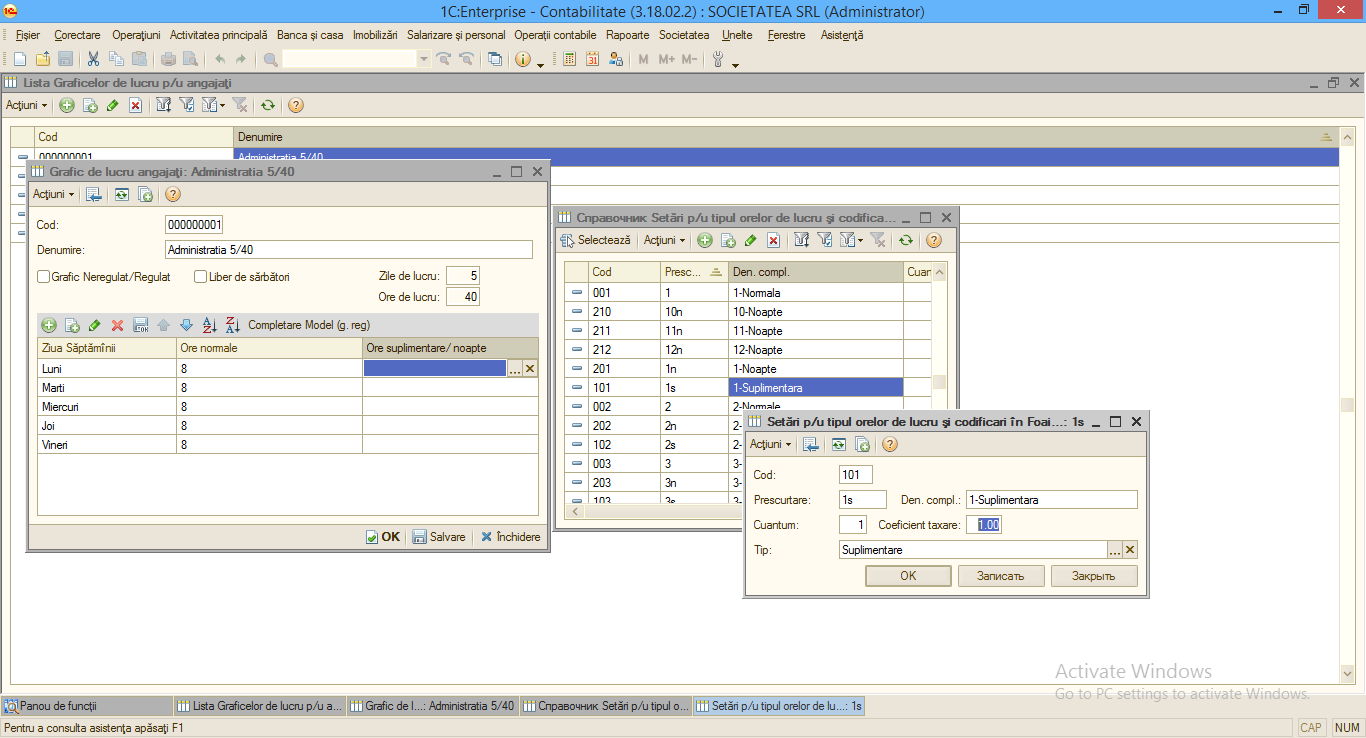Click the green Add icon in the schedule table toolbar
The width and height of the screenshot is (1366, 738).
click(48, 325)
